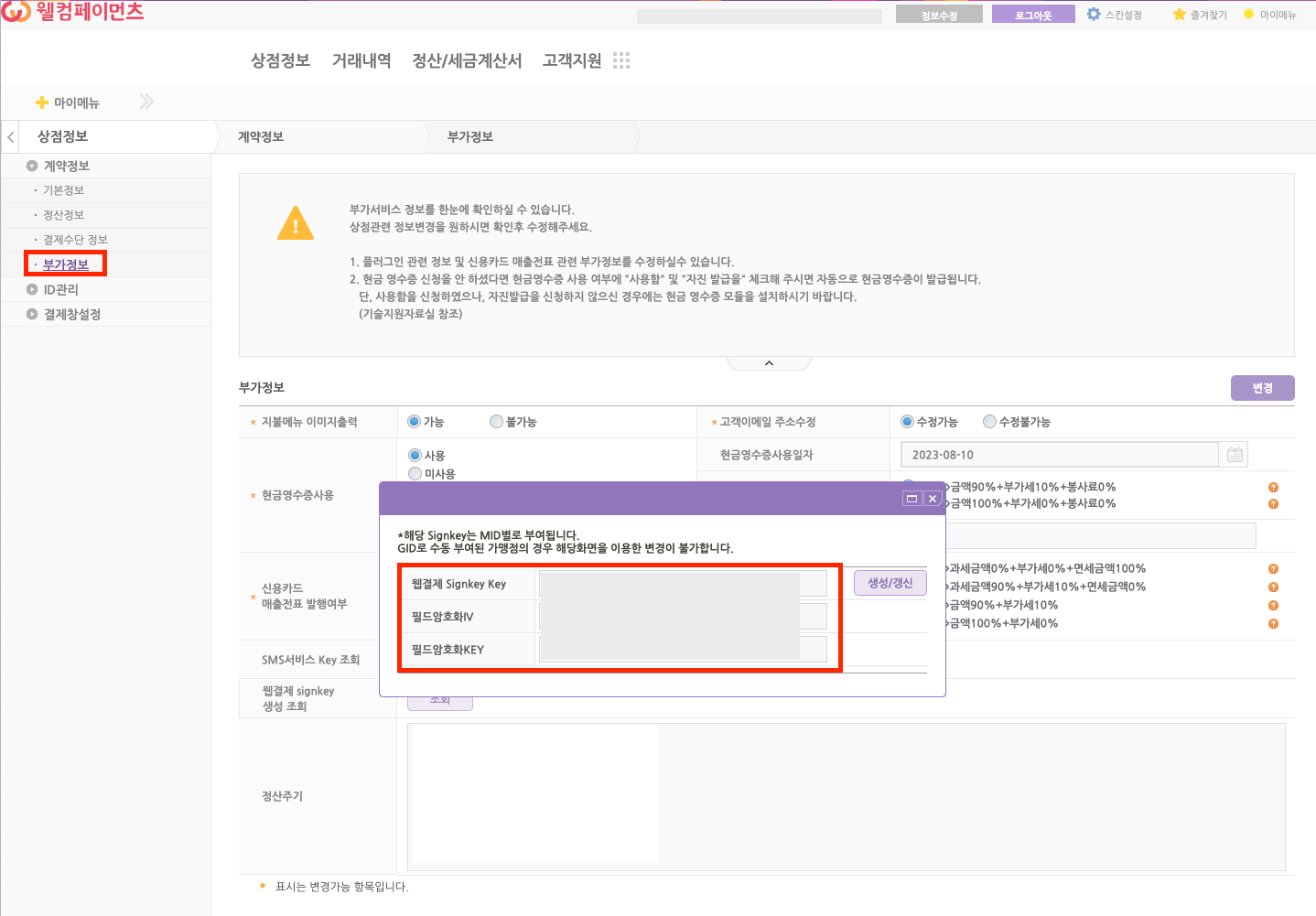Click the 스킨설정 text link

(1124, 15)
